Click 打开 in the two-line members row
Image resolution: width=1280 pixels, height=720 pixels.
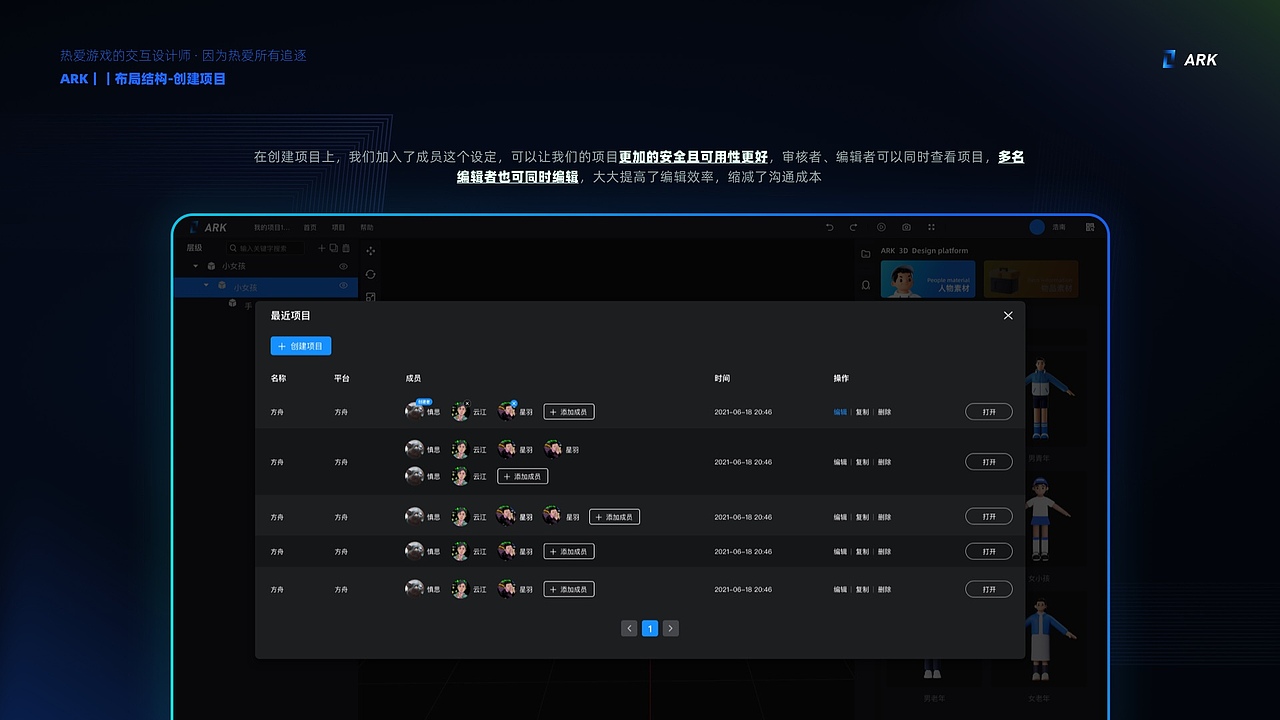click(989, 462)
